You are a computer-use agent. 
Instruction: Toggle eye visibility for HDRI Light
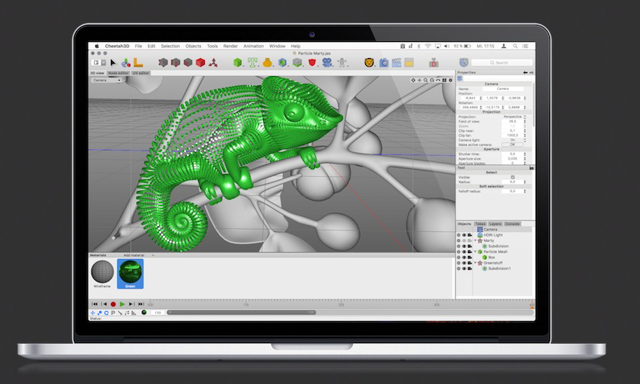(x=464, y=235)
